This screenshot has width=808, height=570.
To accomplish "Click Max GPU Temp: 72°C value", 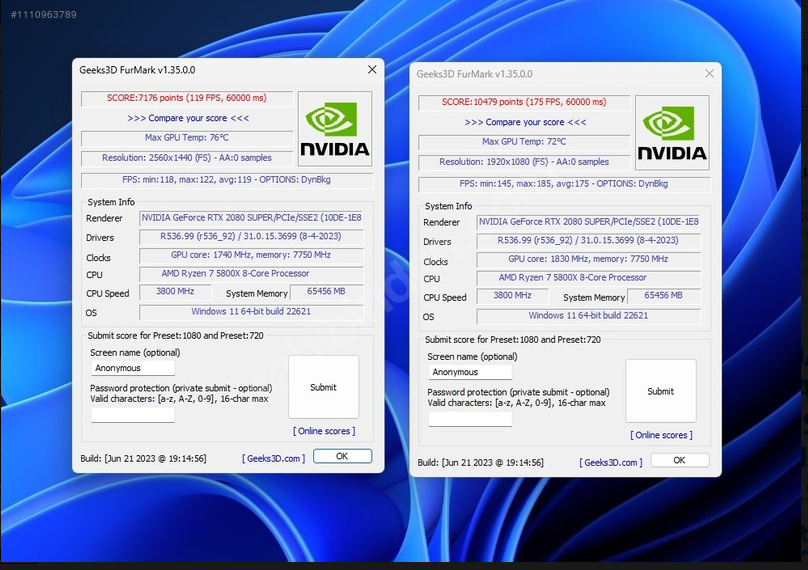I will (524, 142).
